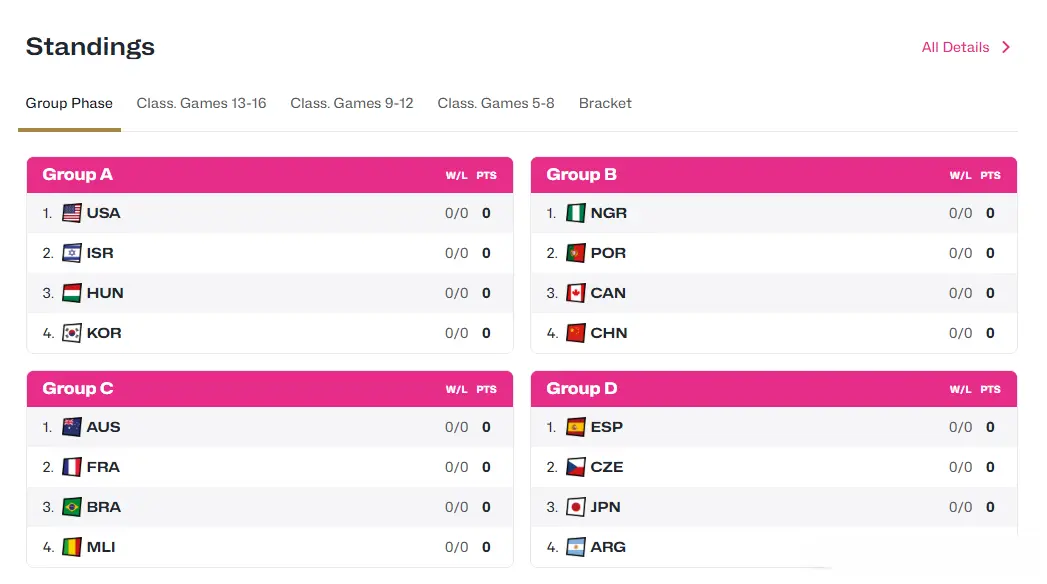Viewport: 1047px width, 584px height.
Task: Click the Nigeria flag in Group B
Action: click(x=576, y=213)
